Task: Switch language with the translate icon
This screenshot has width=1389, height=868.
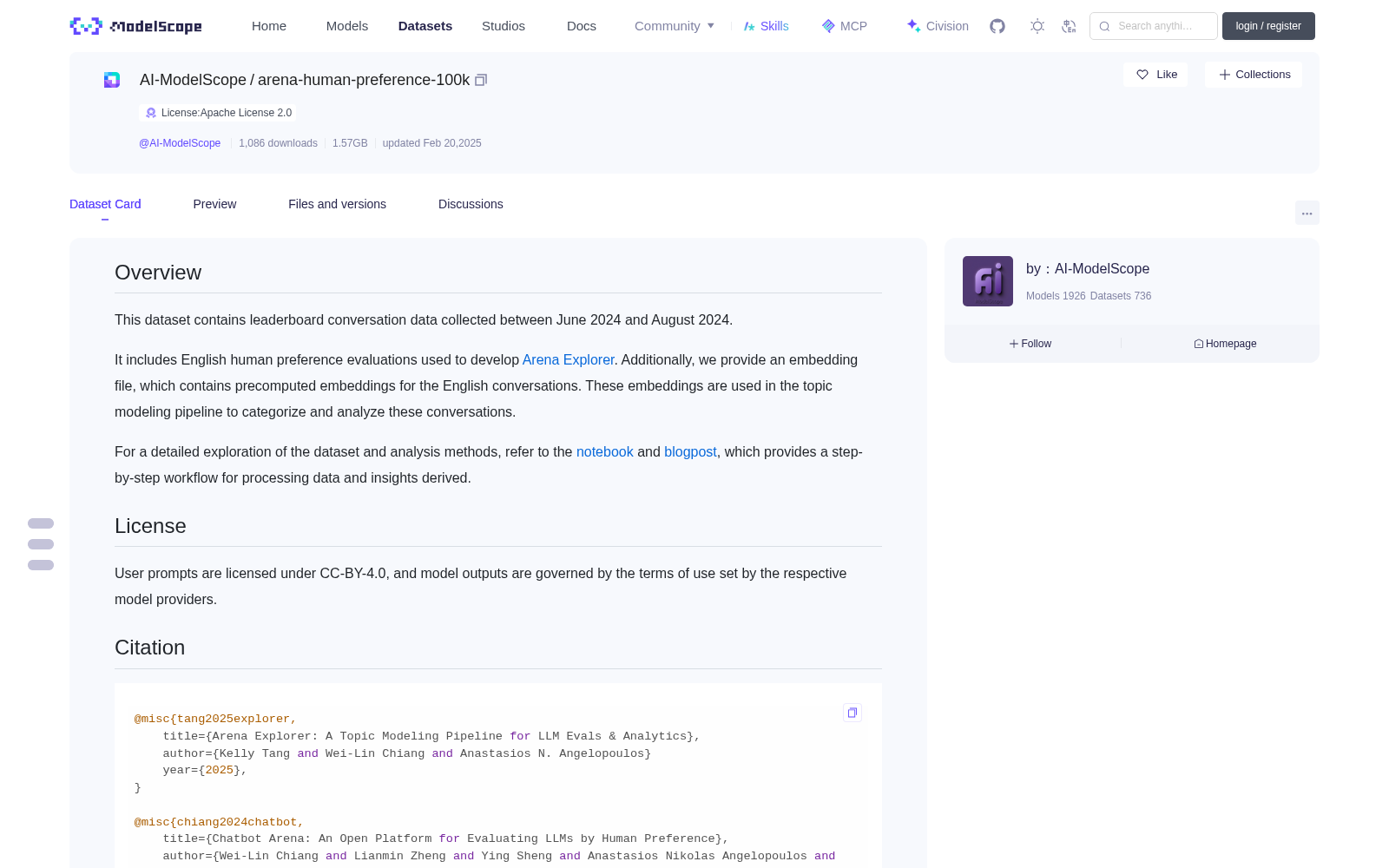Action: point(1069,26)
